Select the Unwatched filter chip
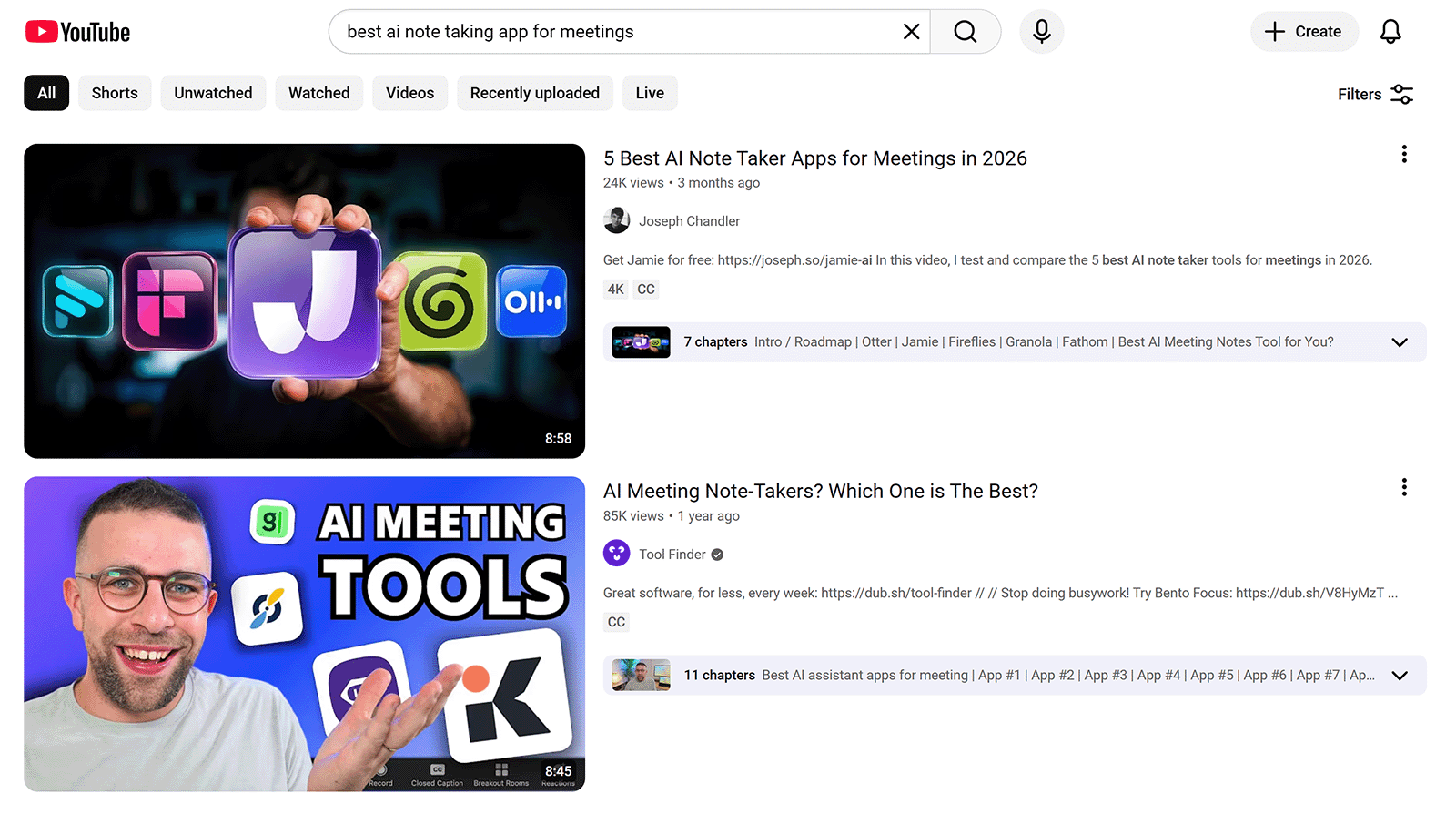This screenshot has width=1456, height=814. [x=213, y=93]
